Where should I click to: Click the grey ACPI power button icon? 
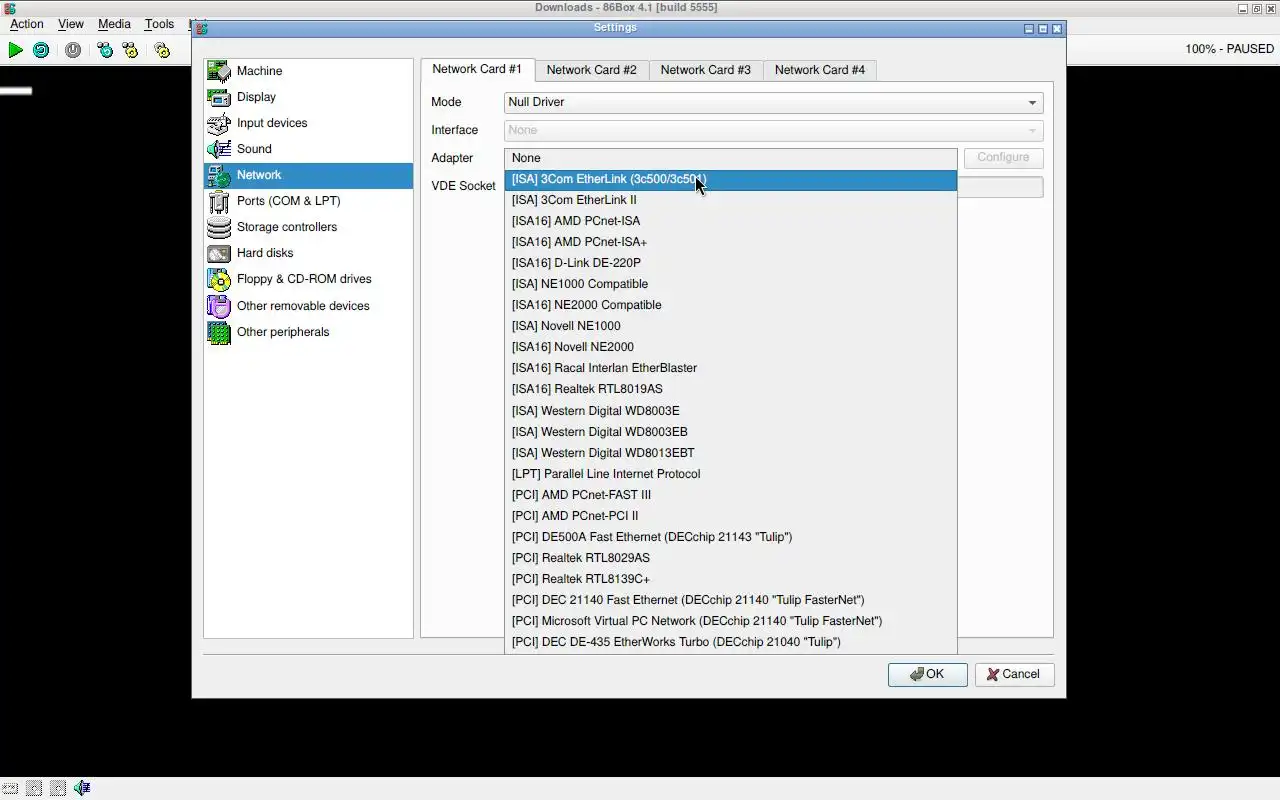[73, 50]
